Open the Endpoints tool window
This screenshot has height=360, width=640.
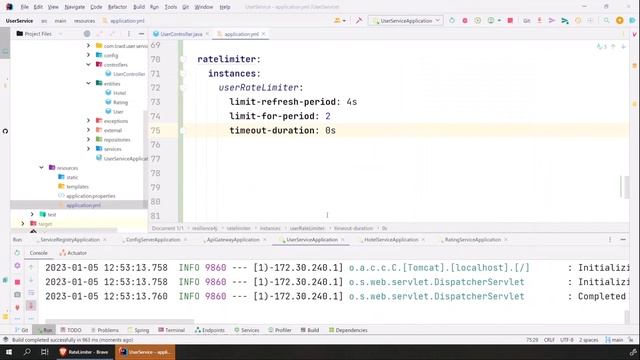click(210, 330)
